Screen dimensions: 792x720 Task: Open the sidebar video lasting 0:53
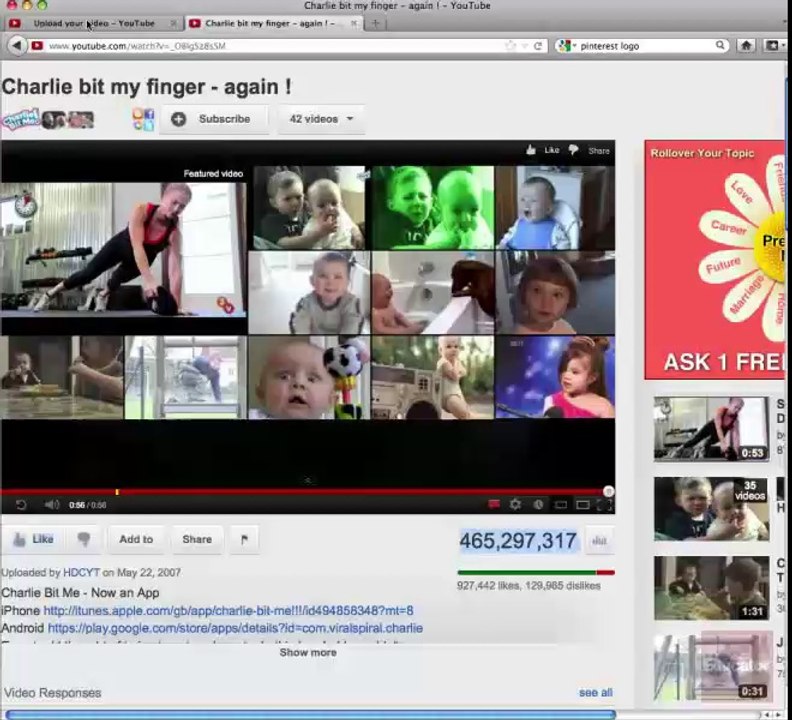click(x=711, y=429)
